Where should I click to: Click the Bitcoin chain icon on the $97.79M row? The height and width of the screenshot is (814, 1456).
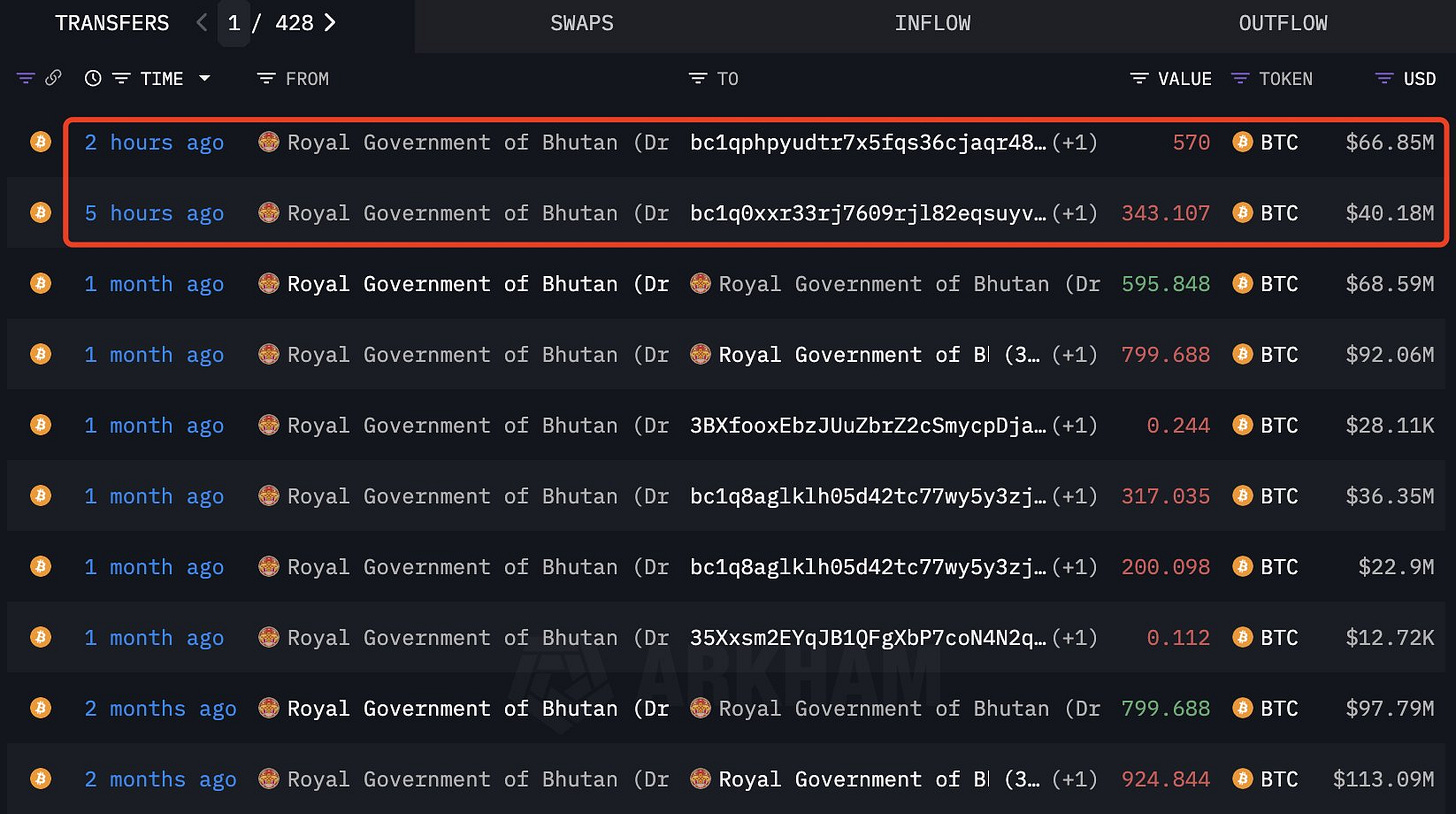pos(40,708)
